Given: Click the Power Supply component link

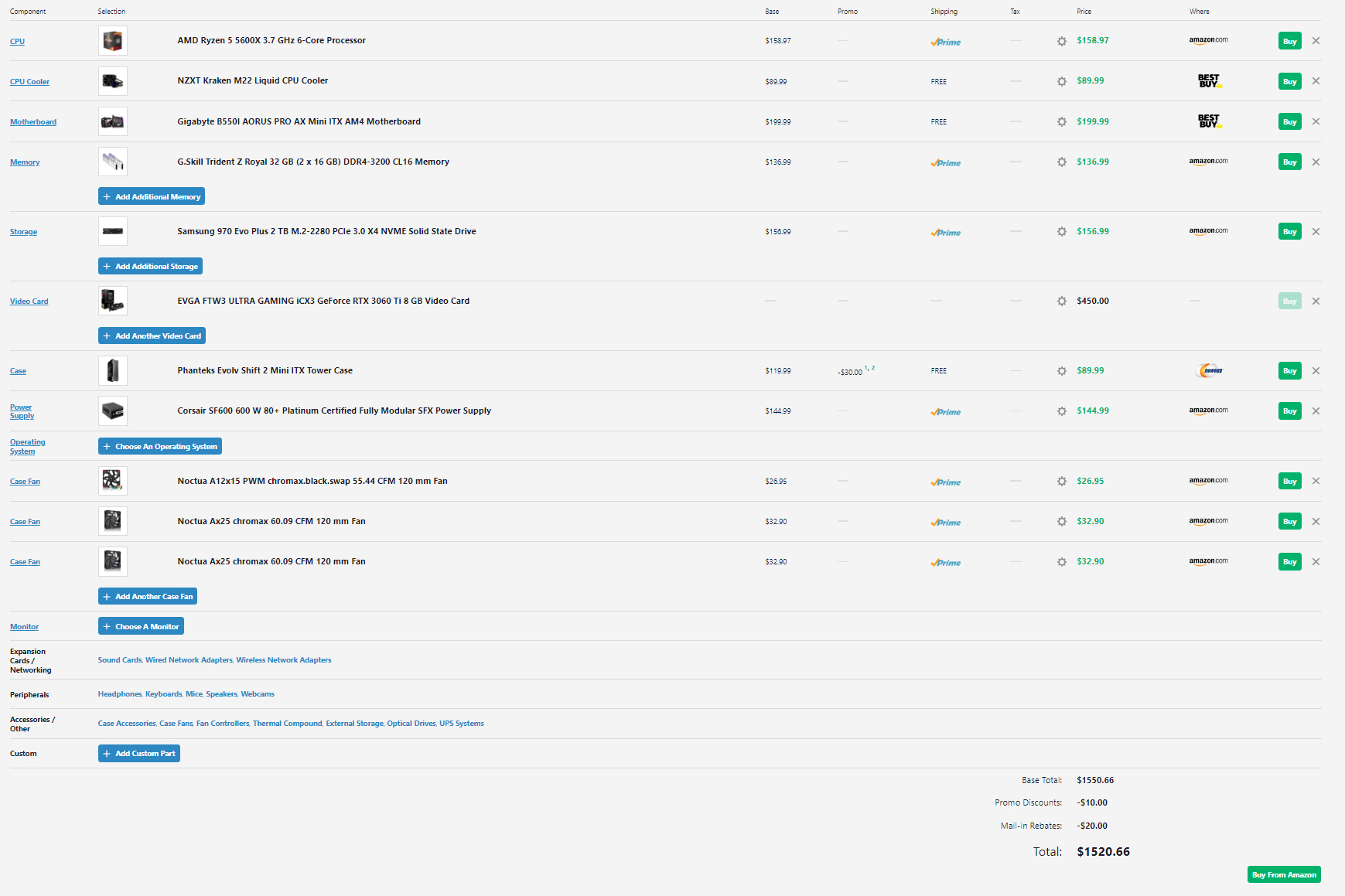Looking at the screenshot, I should coord(22,411).
